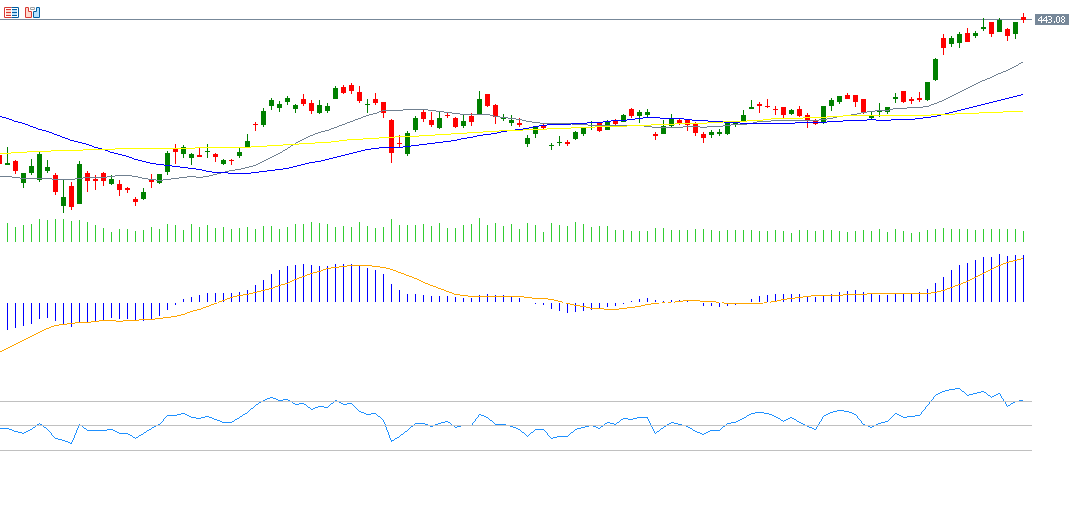Screen dimensions: 1072x505
Task: Select the upper RSI level line
Action: coord(500,402)
